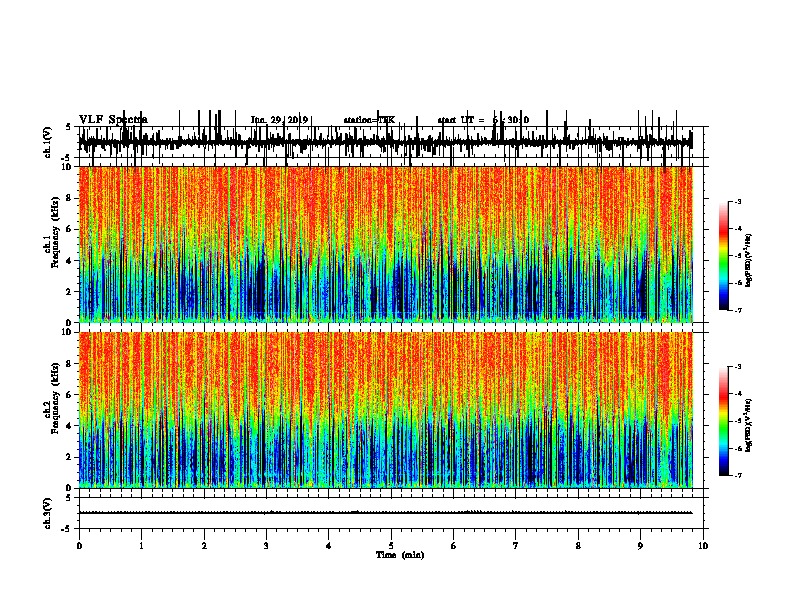Click the '8' kHz tick on ch.2 axis
Viewport: 792px width, 612px height.
(70, 363)
